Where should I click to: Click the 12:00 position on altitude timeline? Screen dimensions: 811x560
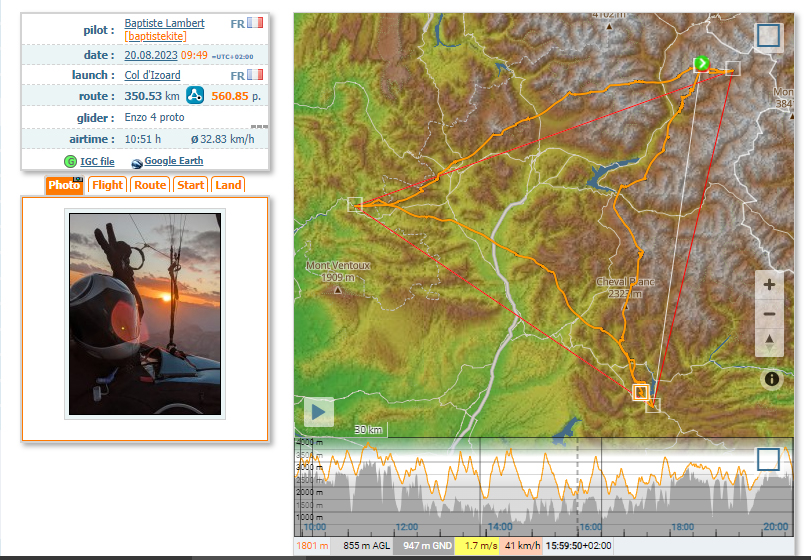407,527
